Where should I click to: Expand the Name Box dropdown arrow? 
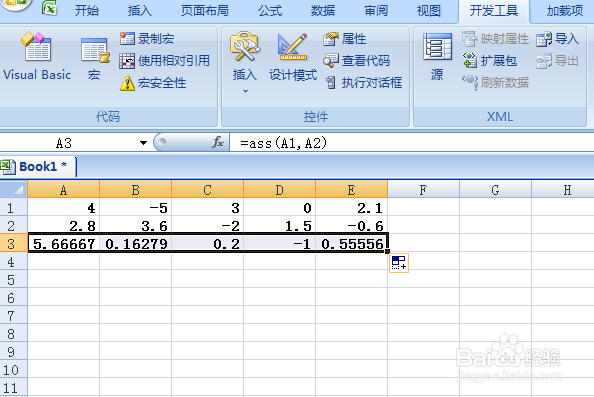(x=143, y=143)
